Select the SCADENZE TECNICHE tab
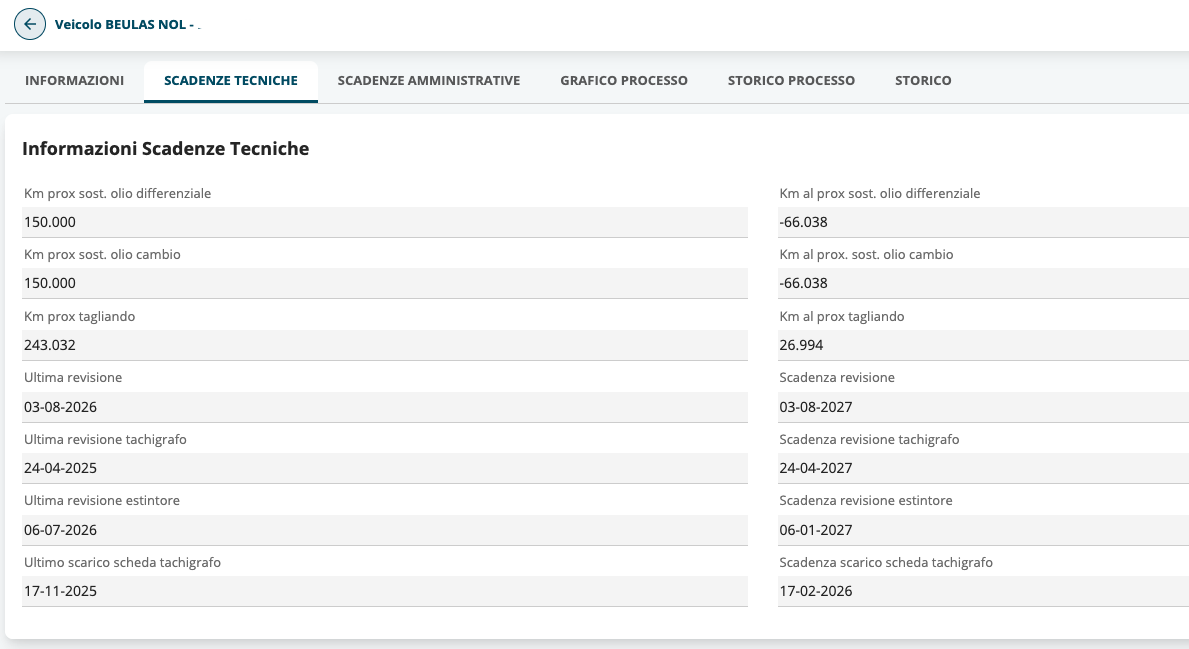 231,80
